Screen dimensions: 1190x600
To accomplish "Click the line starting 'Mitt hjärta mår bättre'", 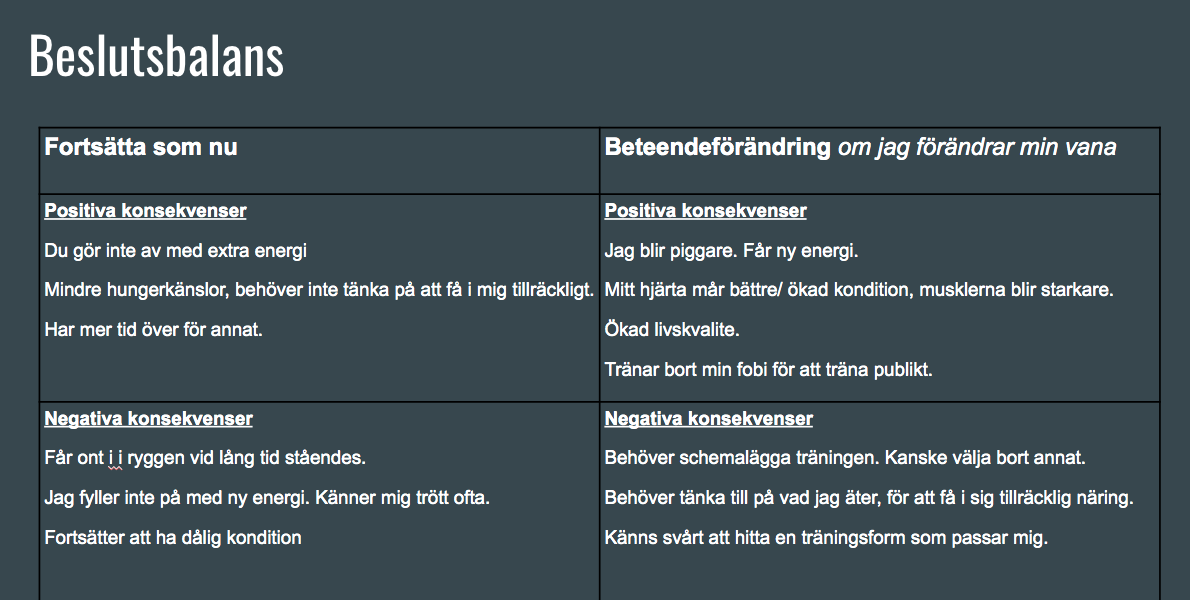I will coord(859,291).
